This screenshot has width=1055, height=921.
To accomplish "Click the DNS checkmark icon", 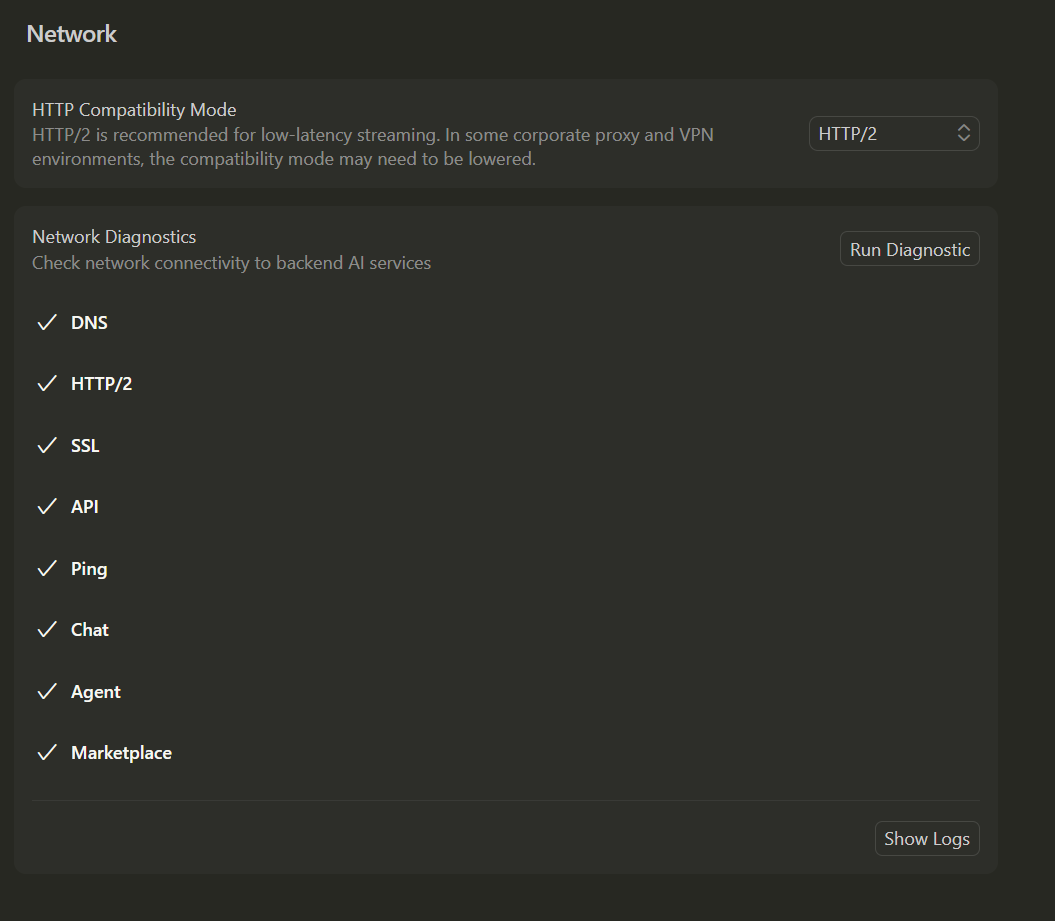I will [x=46, y=323].
